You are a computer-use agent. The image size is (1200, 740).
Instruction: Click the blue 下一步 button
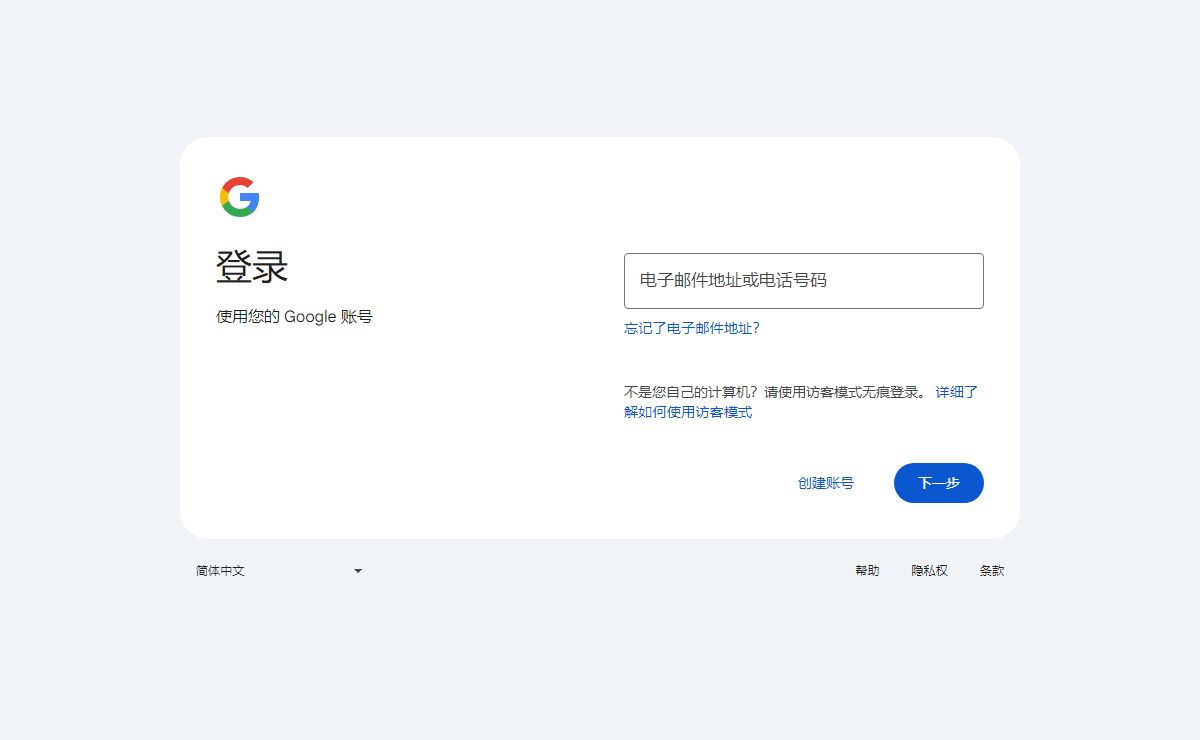pyautogui.click(x=939, y=483)
